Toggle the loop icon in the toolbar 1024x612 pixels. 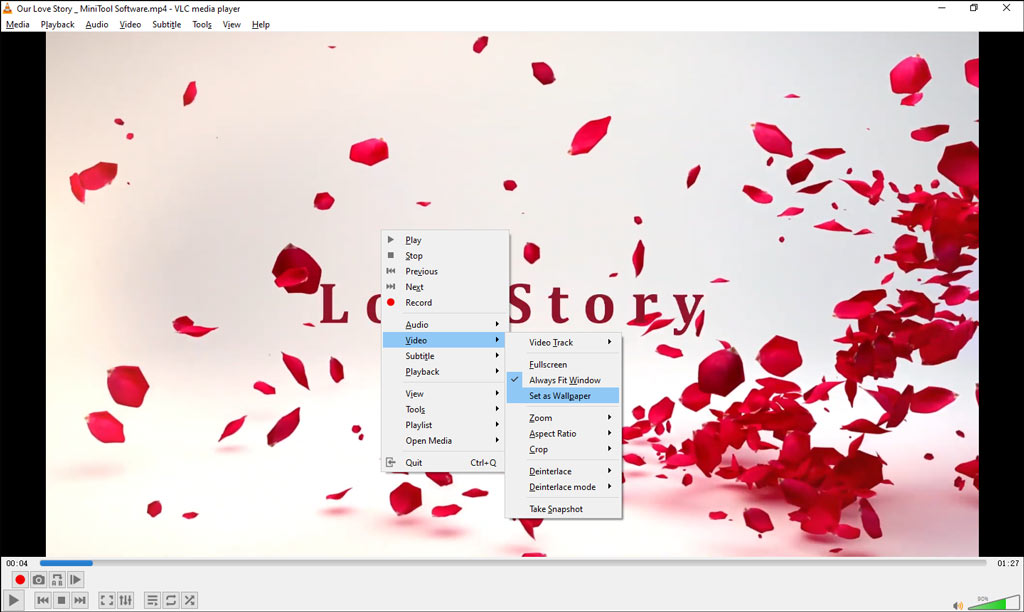(170, 600)
